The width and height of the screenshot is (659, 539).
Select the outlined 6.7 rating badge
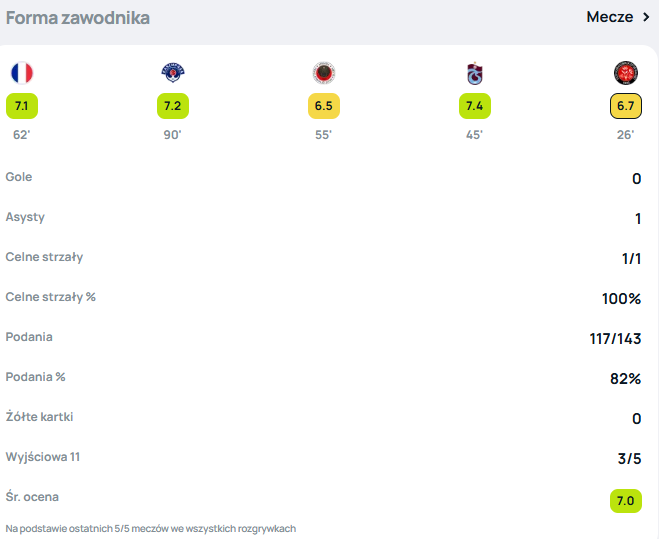click(x=626, y=106)
